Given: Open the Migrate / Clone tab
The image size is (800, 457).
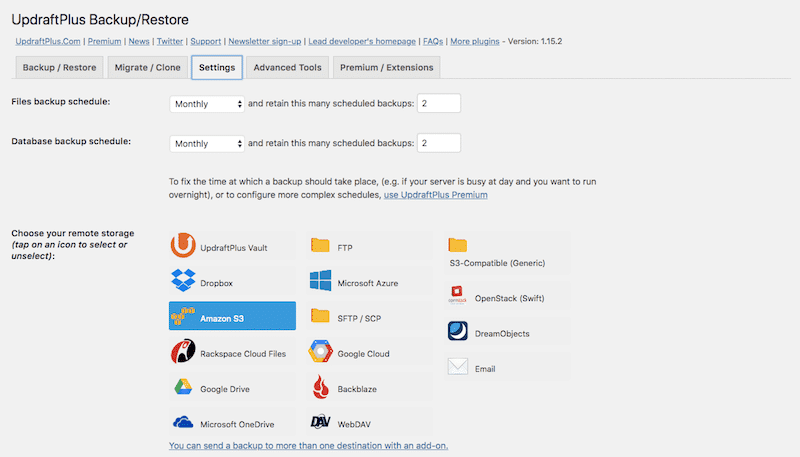Looking at the screenshot, I should [147, 67].
